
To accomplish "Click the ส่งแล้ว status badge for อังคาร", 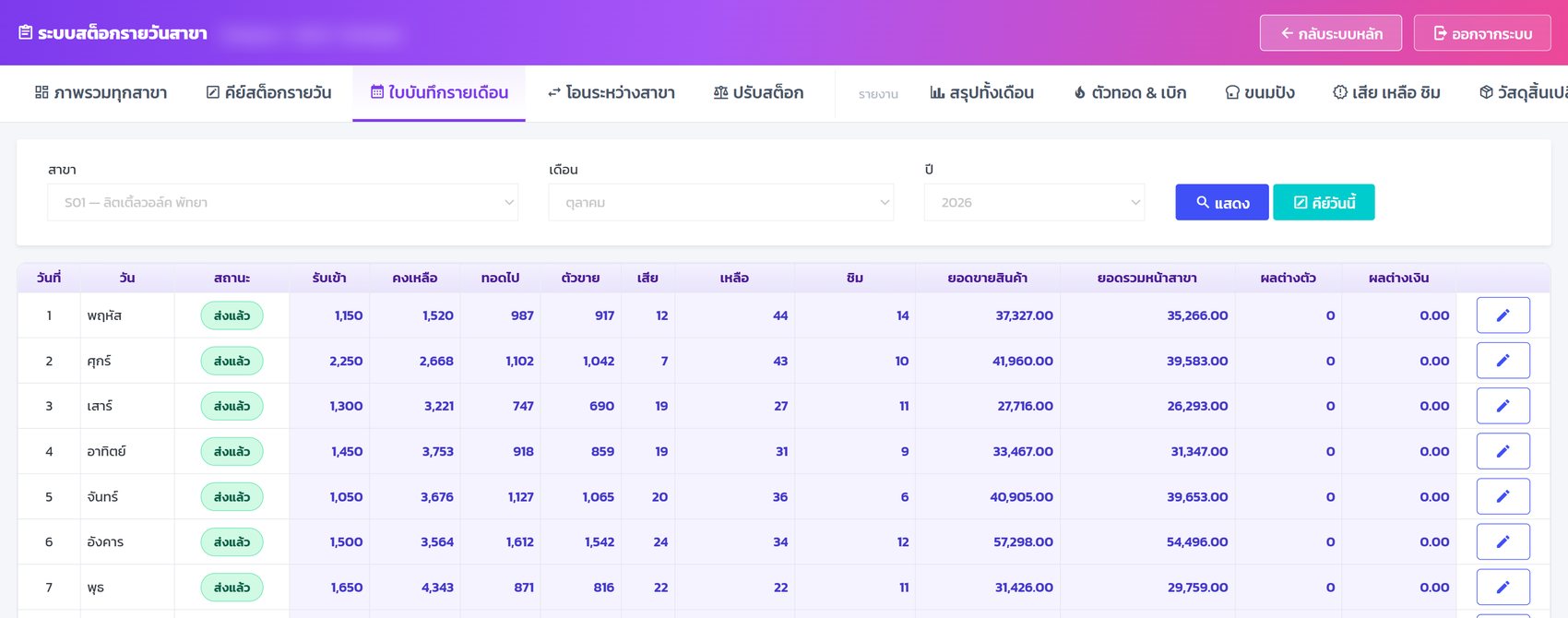I will point(232,541).
